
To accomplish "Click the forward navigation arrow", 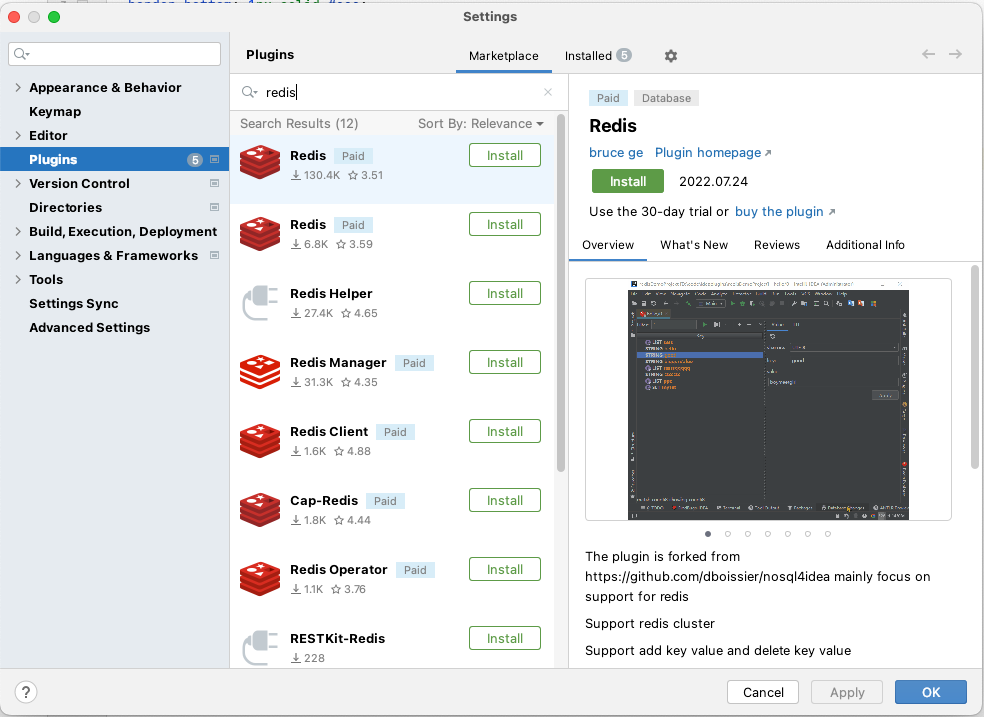I will pyautogui.click(x=955, y=55).
